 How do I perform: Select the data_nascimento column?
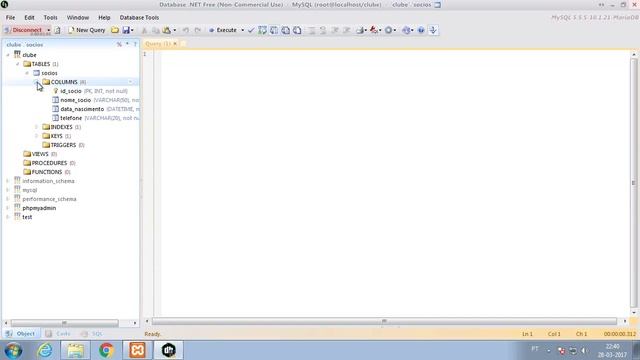(96, 109)
